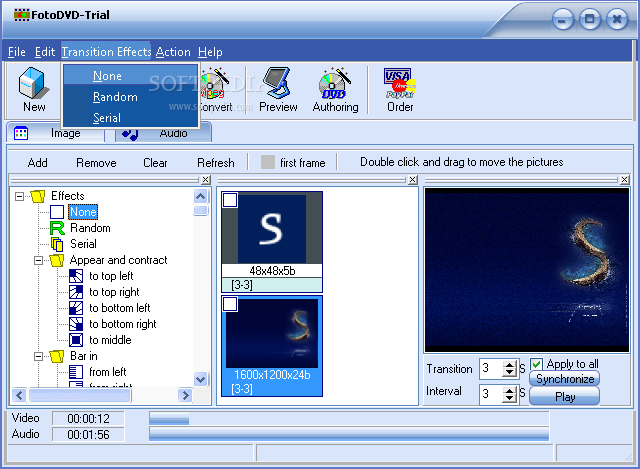
Task: Choose the 'to top right' effect icon
Action: pyautogui.click(x=76, y=292)
